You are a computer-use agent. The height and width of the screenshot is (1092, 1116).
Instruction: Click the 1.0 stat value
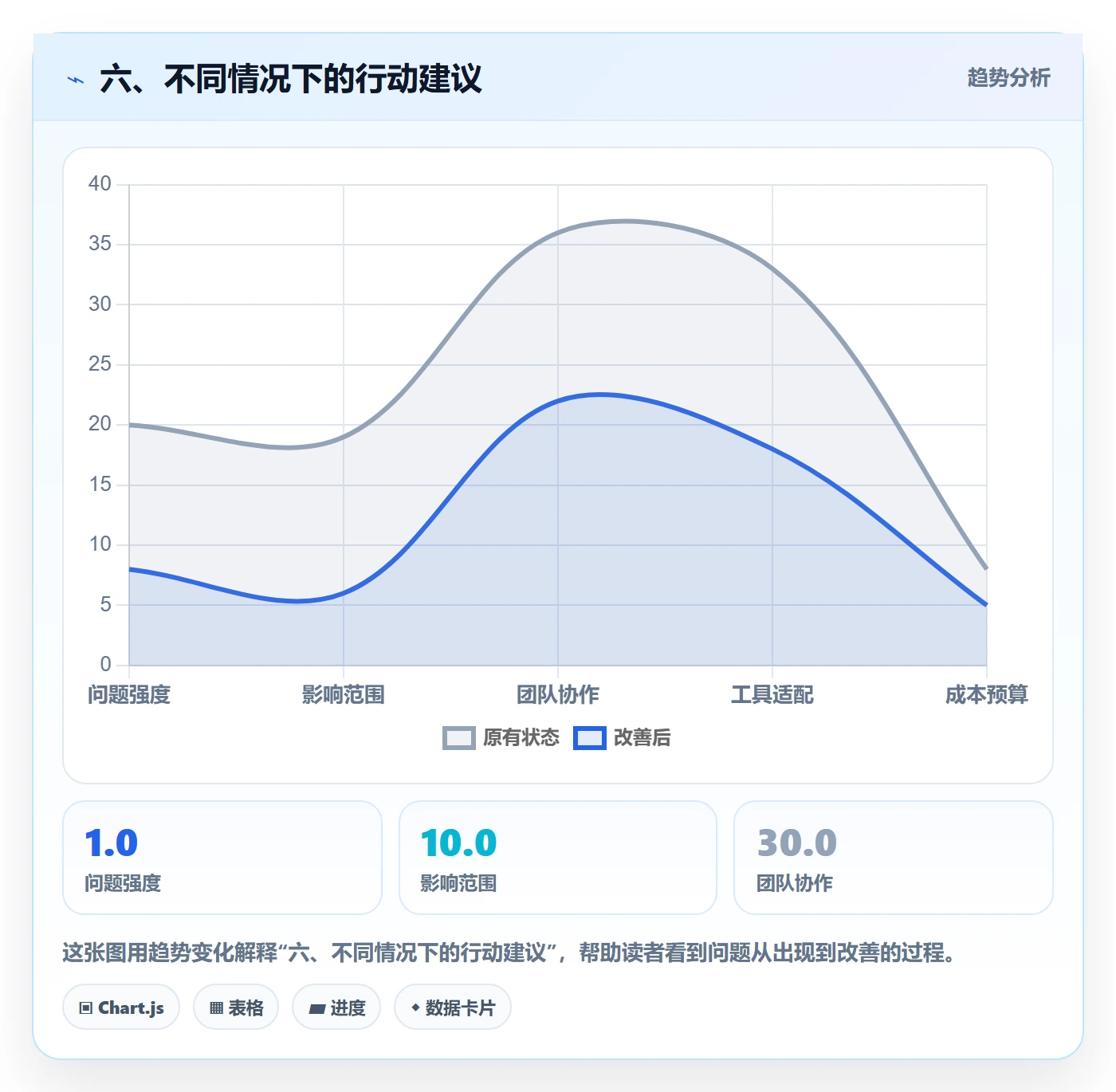point(112,843)
